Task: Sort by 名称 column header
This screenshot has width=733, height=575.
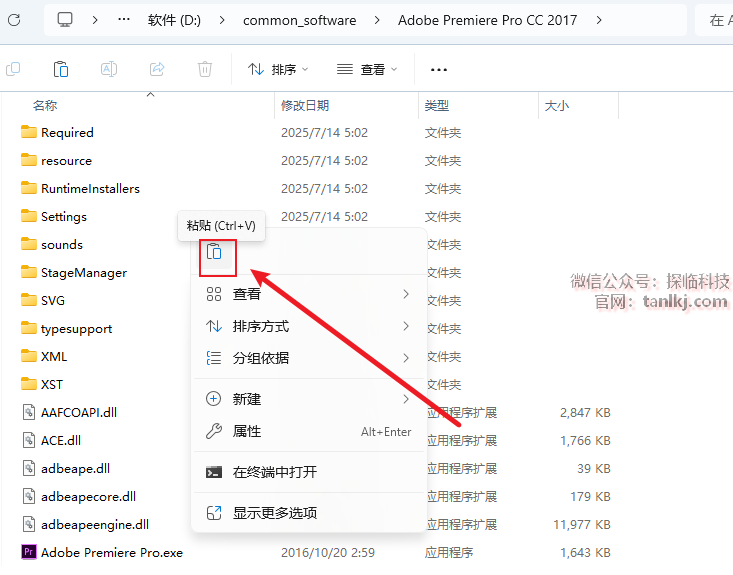Action: [x=45, y=106]
